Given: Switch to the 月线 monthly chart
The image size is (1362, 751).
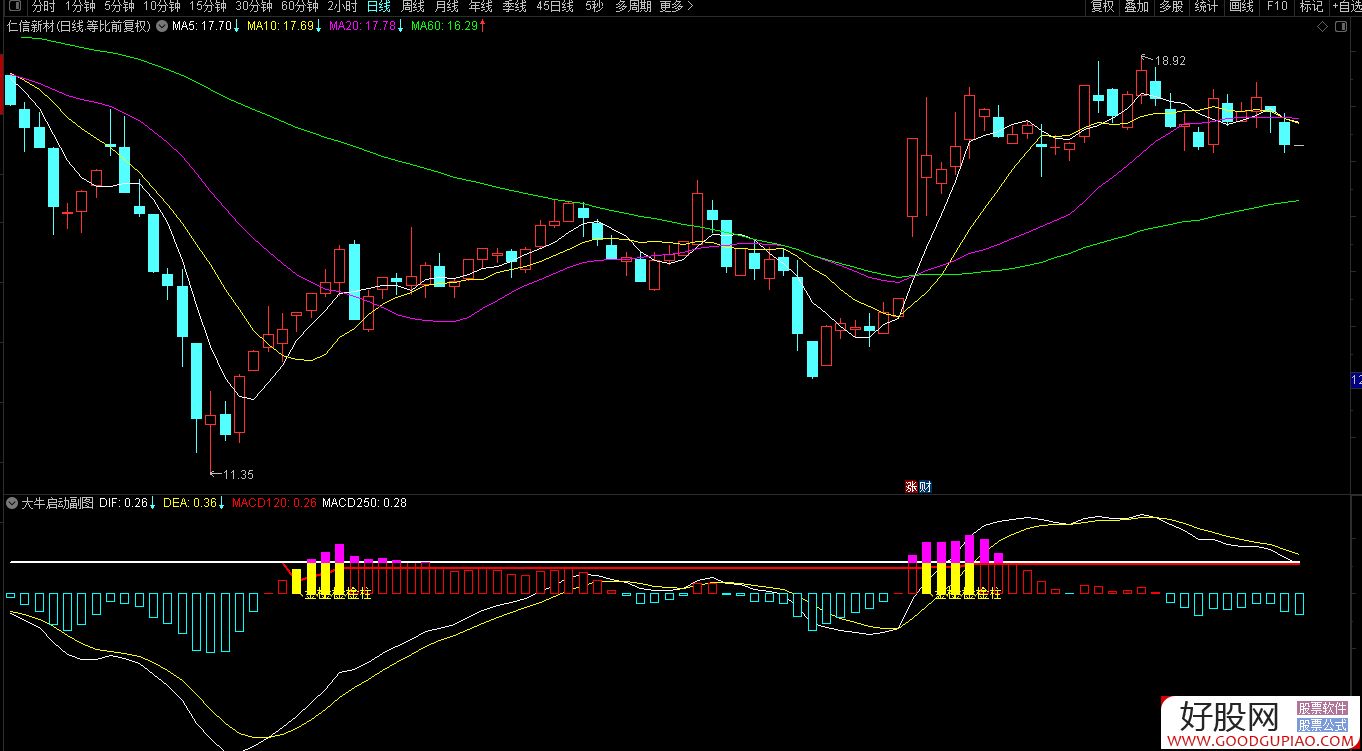Looking at the screenshot, I should tap(446, 7).
